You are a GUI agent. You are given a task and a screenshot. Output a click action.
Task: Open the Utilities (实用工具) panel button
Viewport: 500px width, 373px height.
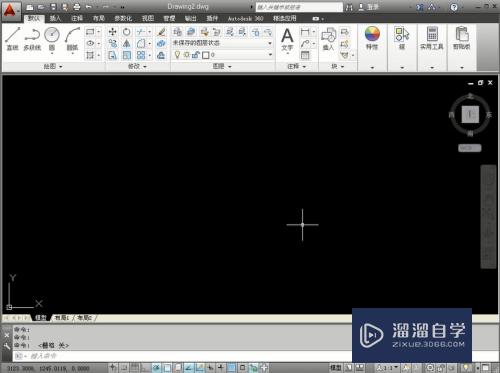click(x=432, y=38)
